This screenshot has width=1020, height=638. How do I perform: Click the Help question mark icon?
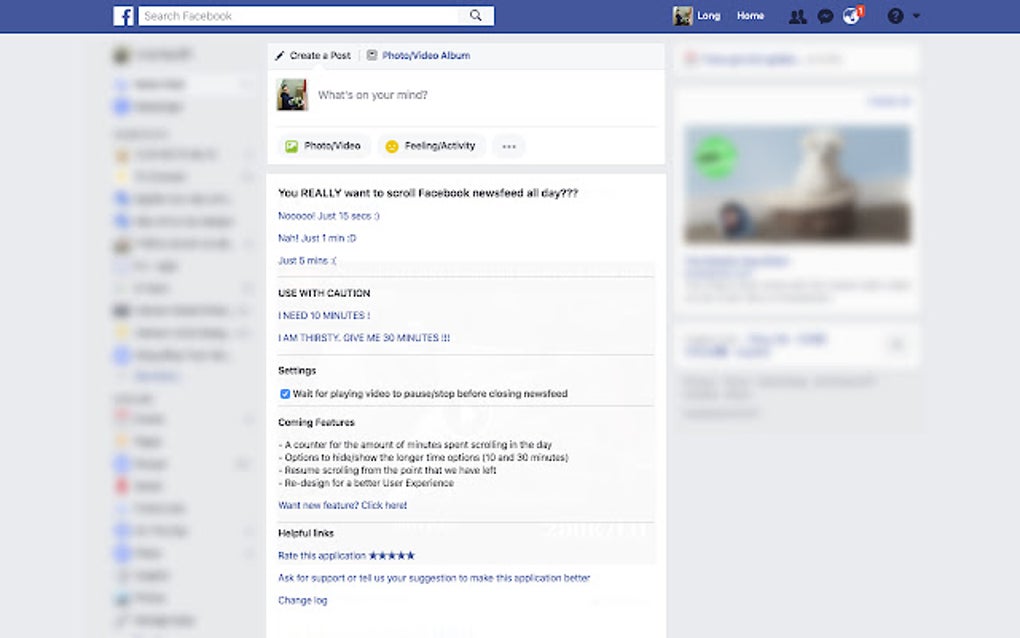(x=893, y=15)
